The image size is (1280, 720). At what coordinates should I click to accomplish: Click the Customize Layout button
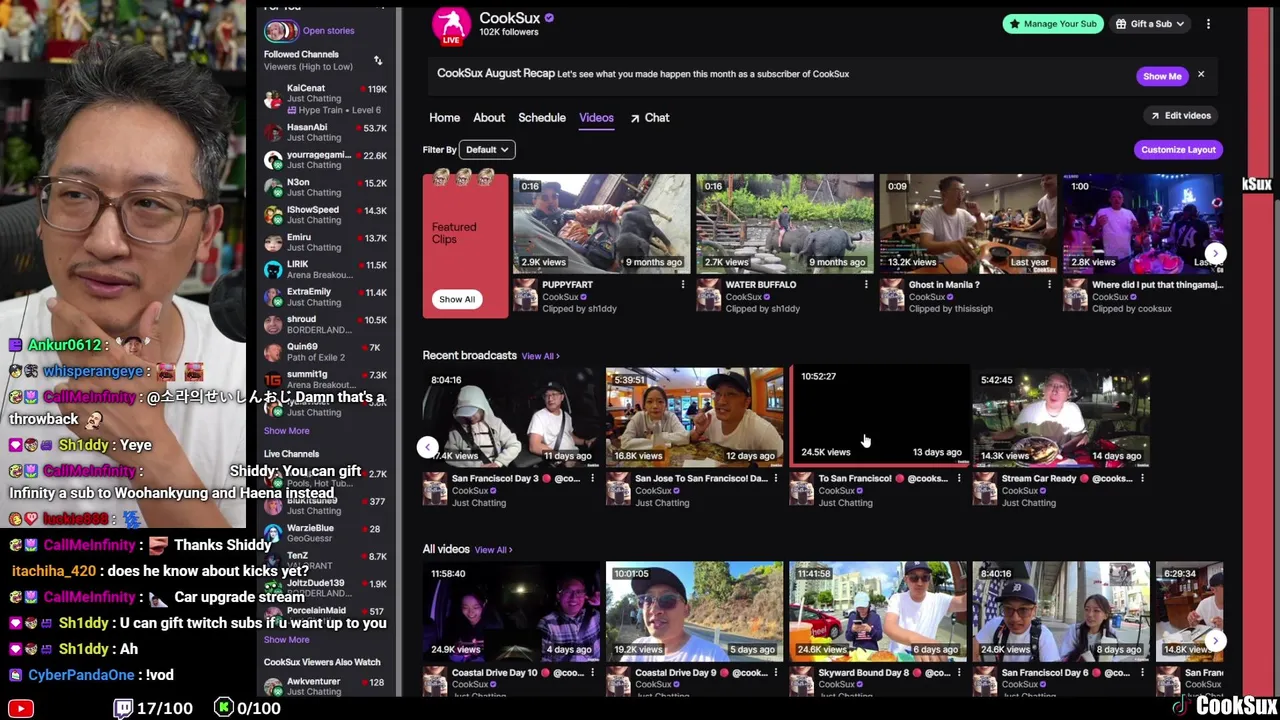tap(1178, 150)
